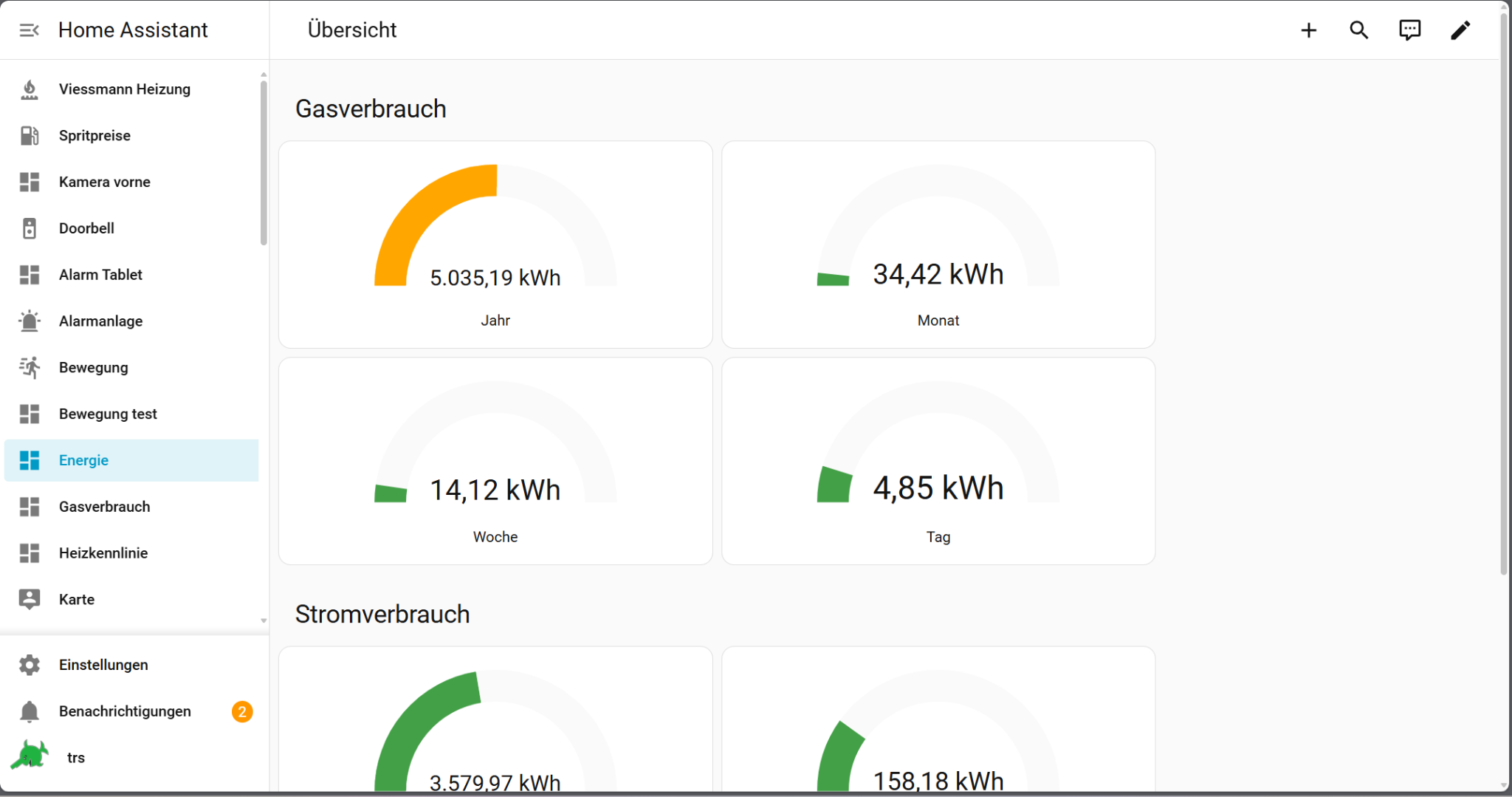
Task: Click the Bewegung running person icon
Action: point(30,368)
